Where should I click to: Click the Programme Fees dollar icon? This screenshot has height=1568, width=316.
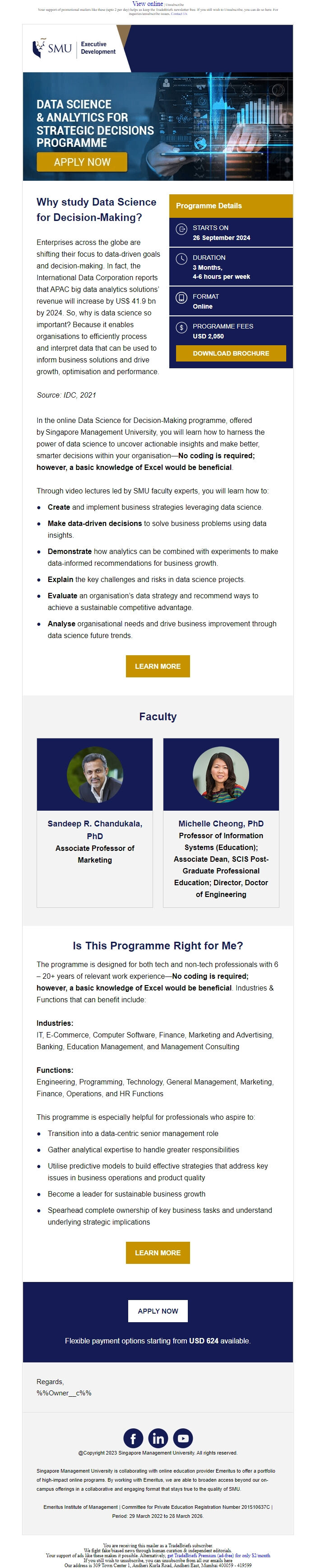click(181, 328)
